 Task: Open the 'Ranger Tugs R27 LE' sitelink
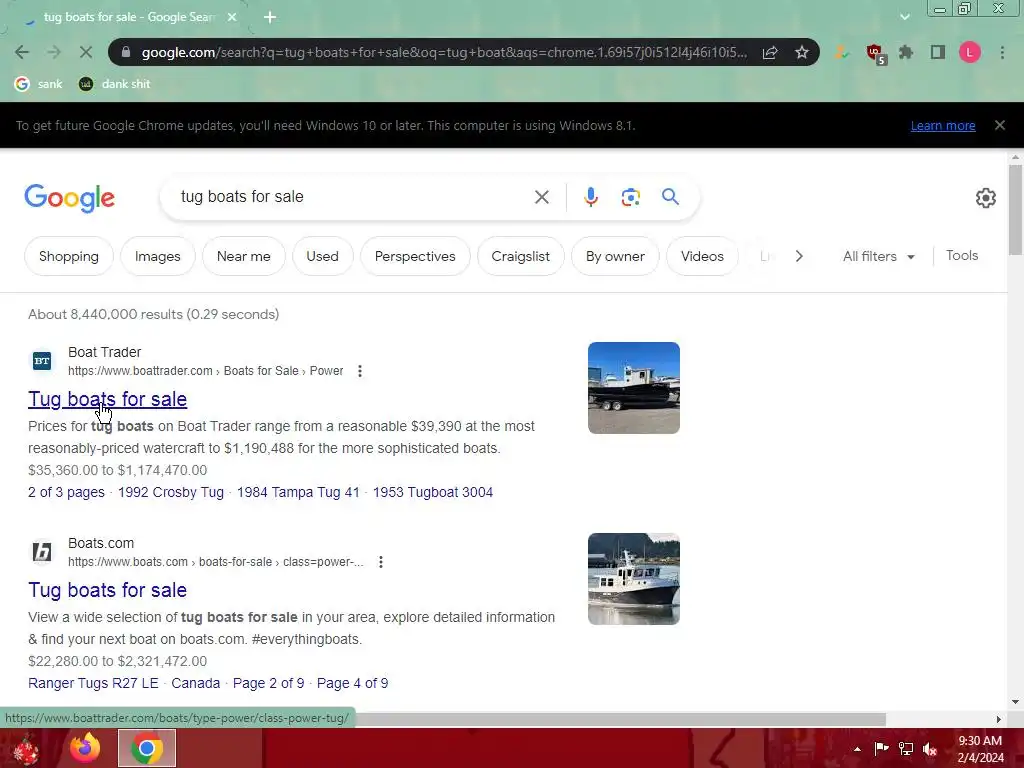pos(93,683)
